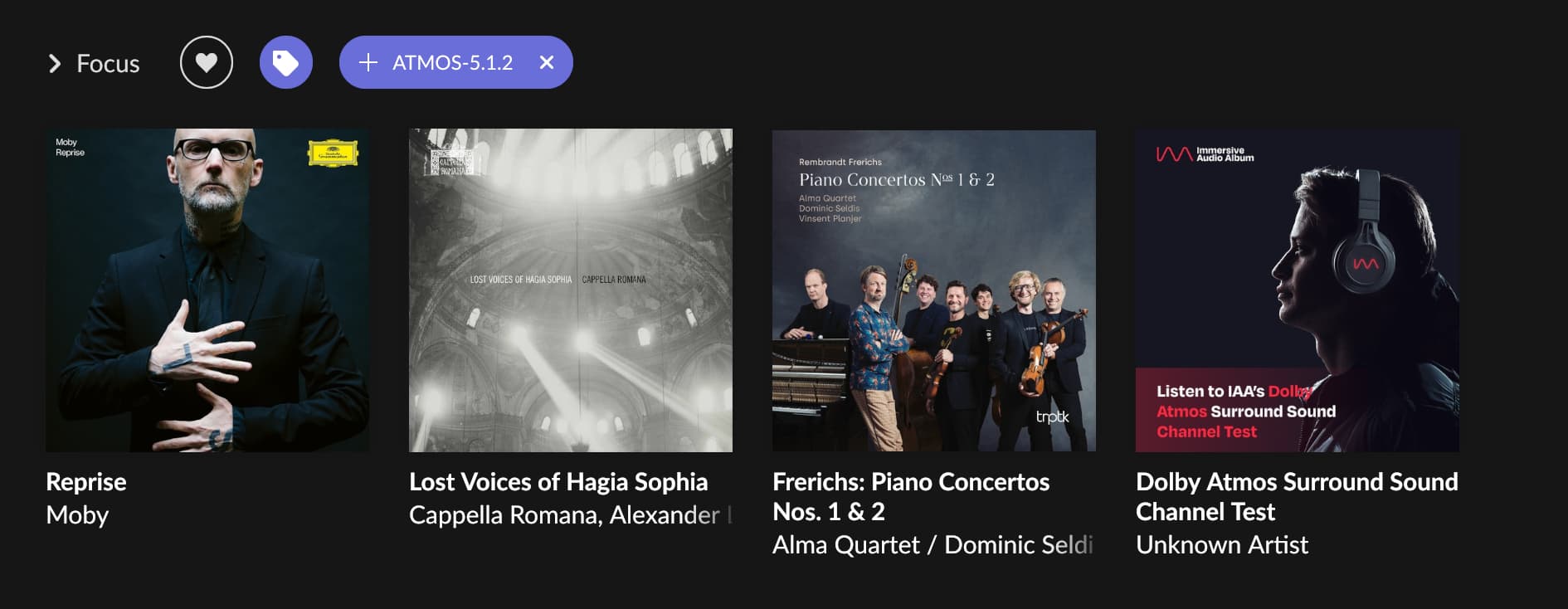Click the Reprise album title
1568x609 pixels.
pyautogui.click(x=86, y=482)
